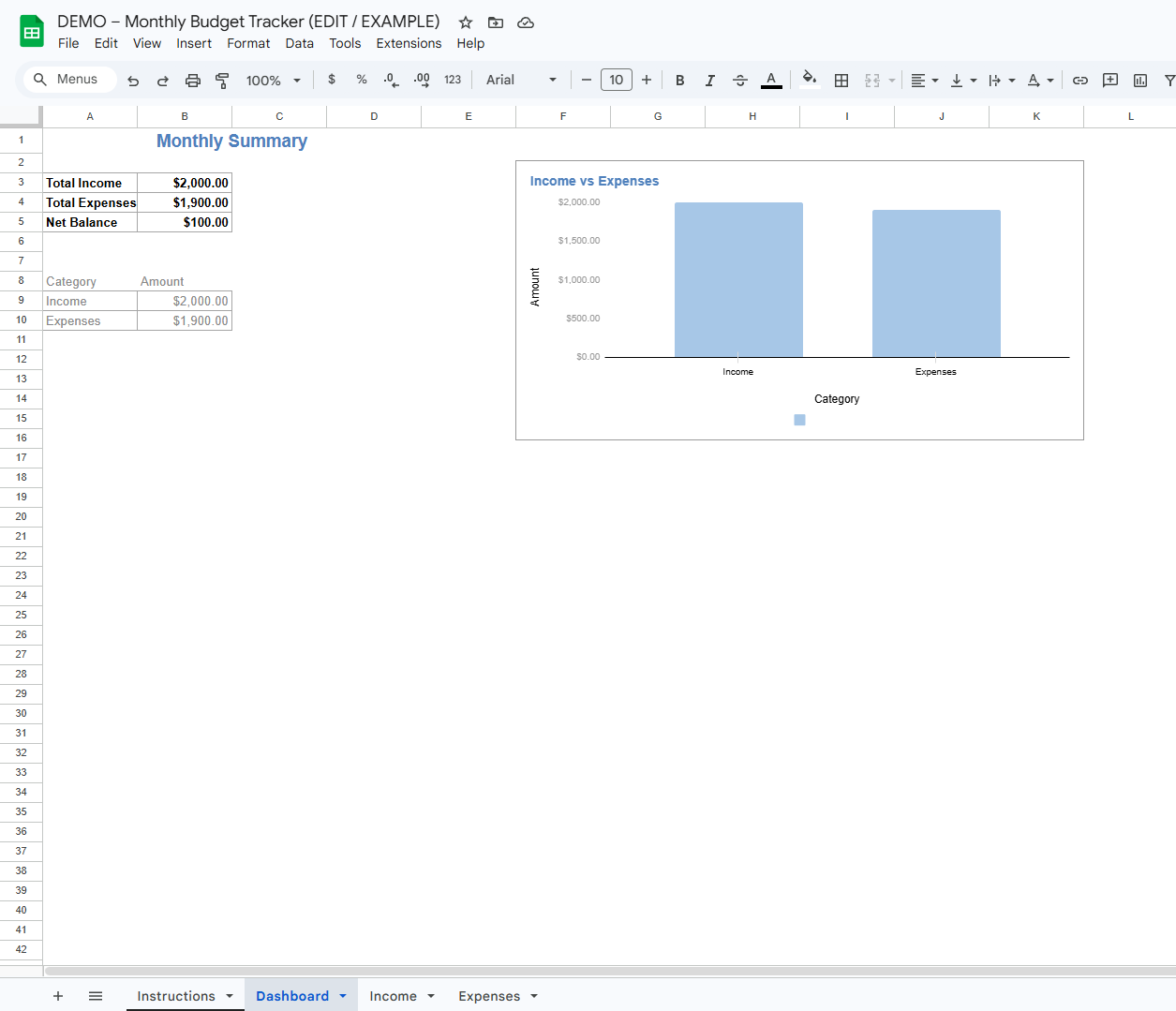
Task: Open the Arial font dropdown
Action: click(521, 80)
